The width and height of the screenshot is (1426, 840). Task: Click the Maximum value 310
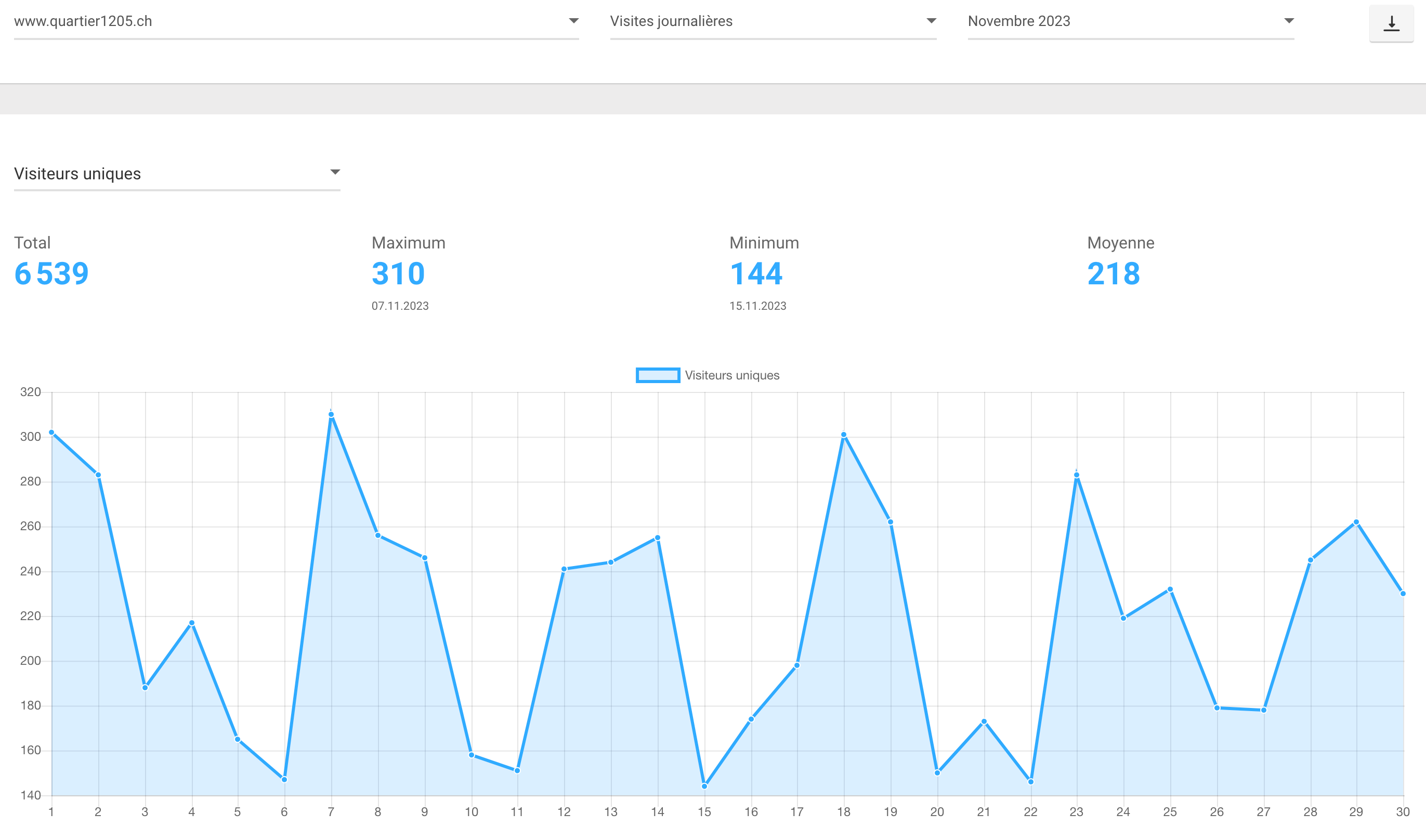398,274
